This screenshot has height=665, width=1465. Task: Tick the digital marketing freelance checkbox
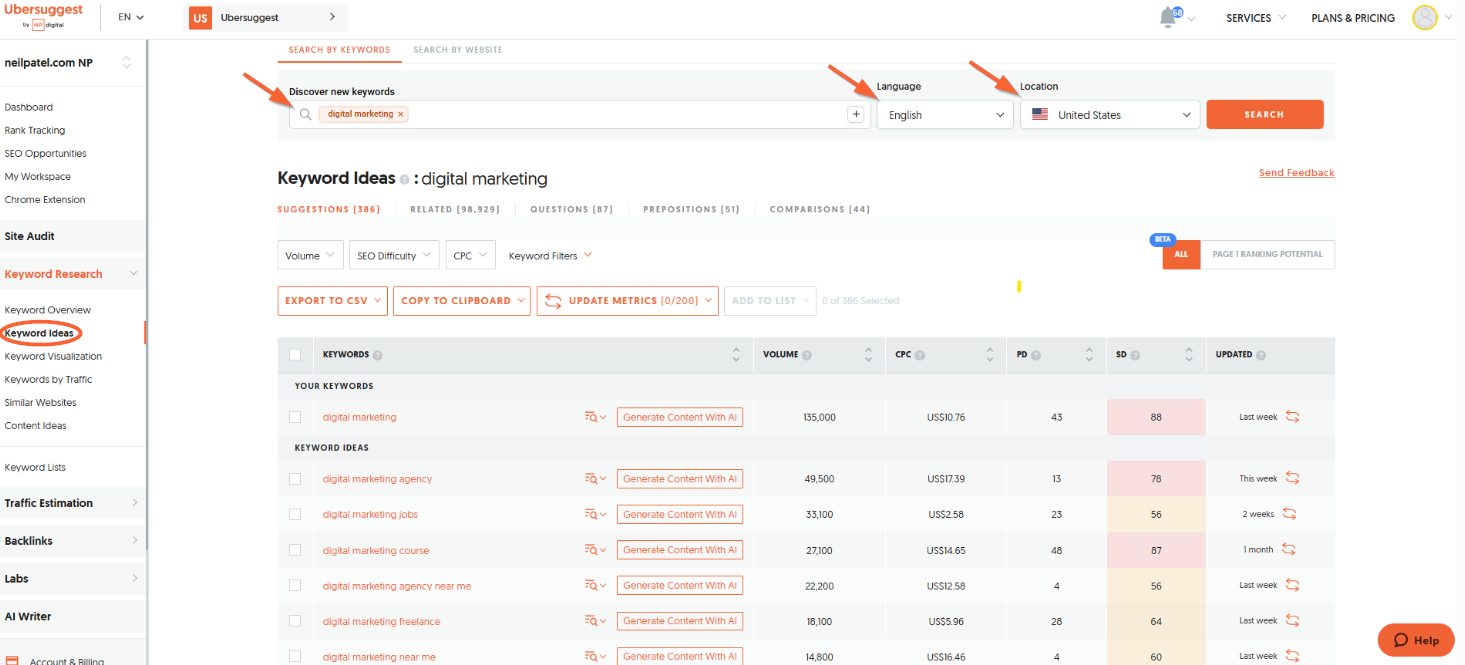[295, 621]
